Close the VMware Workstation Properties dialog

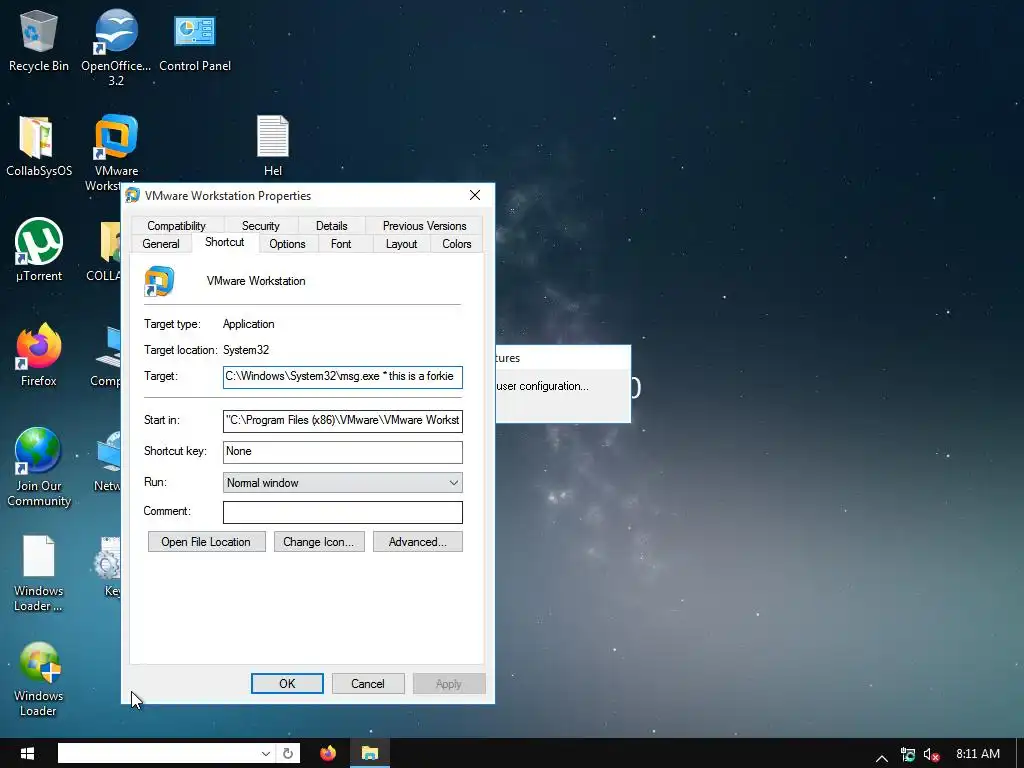pos(475,195)
